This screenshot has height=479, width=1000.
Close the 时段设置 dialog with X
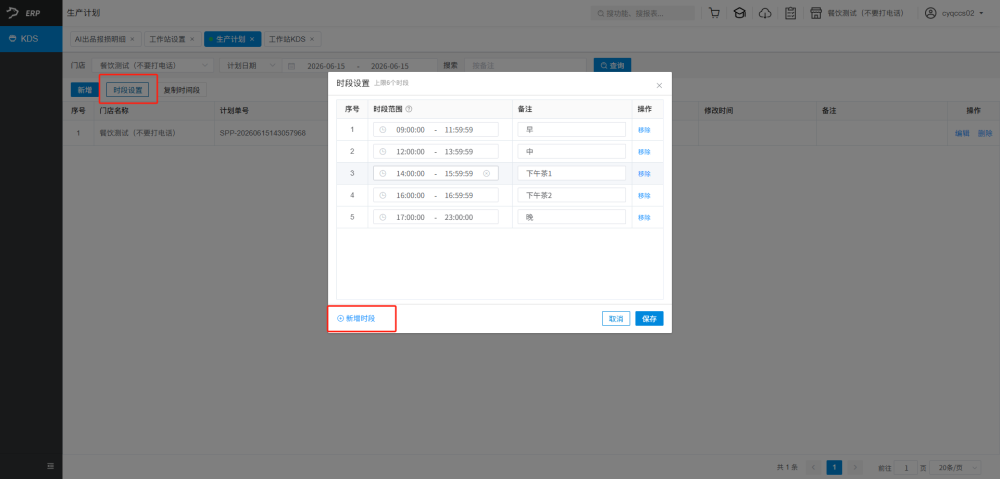click(x=659, y=85)
